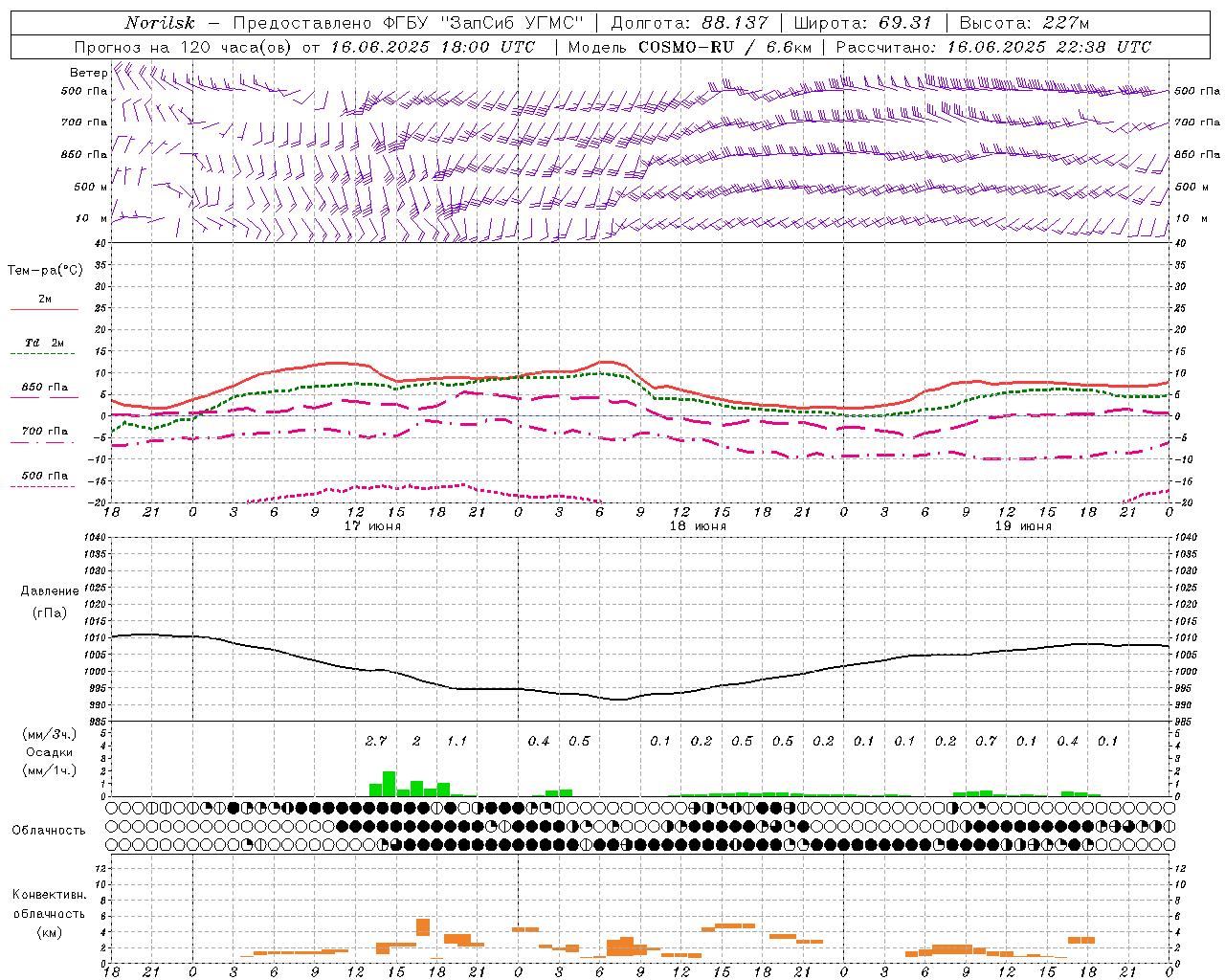Click the Рассчитано 16.06.2025 22:38 UTC timestamp
This screenshot has height=980, width=1225.
(x=993, y=47)
